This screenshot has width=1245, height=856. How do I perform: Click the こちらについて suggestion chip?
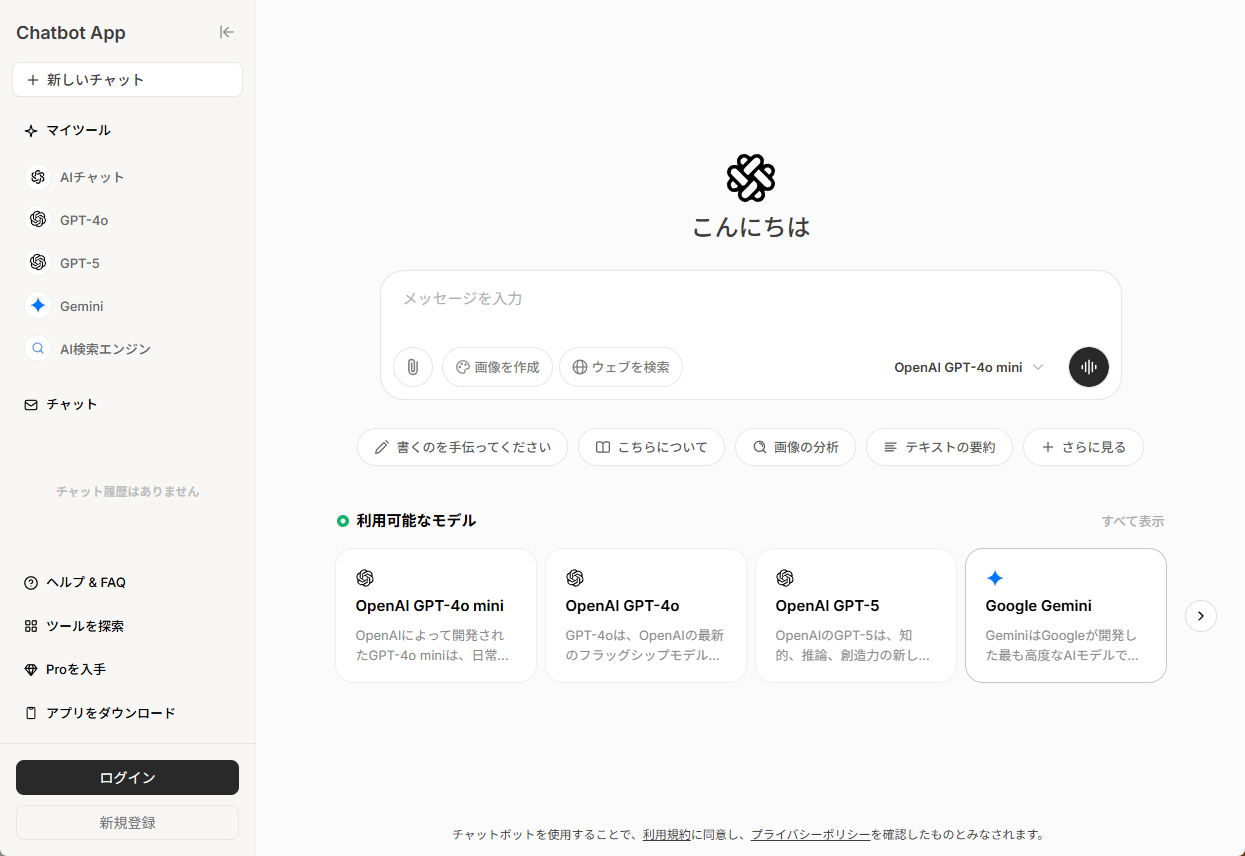[x=651, y=447]
